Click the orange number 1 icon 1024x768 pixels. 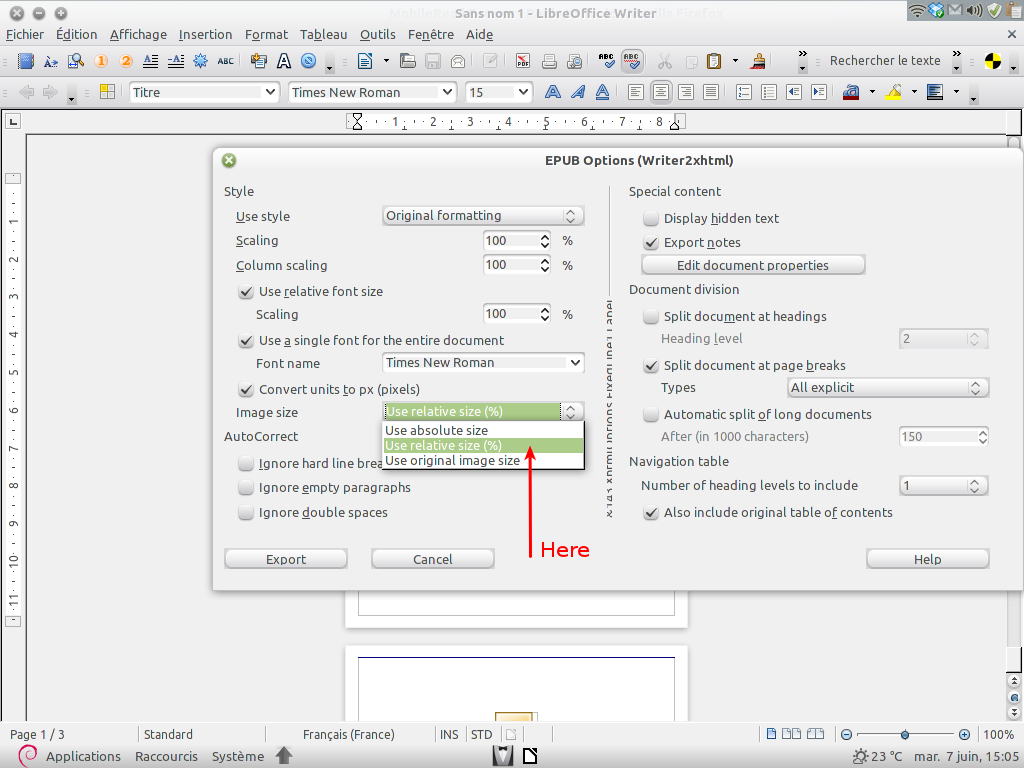click(x=101, y=61)
